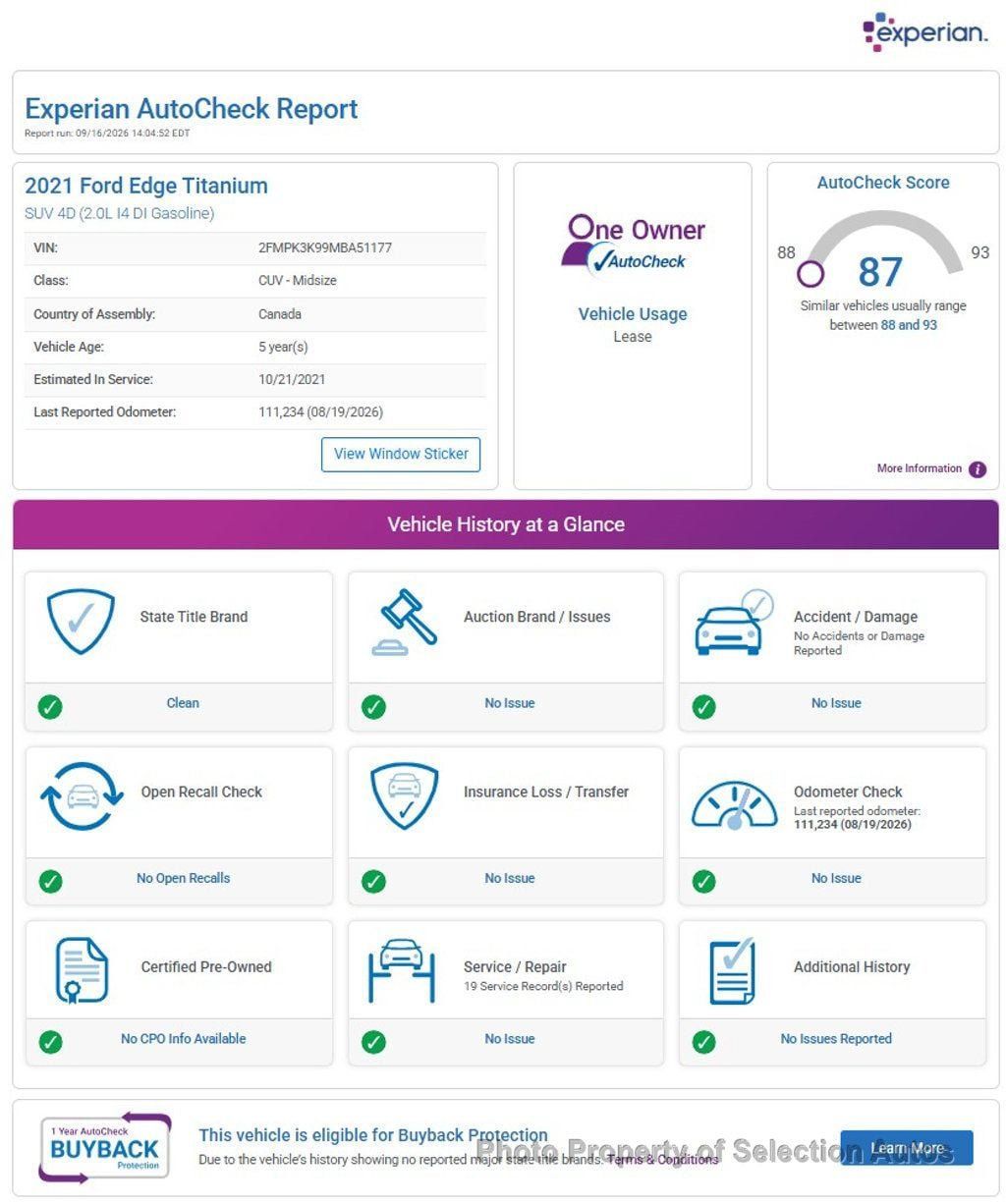Click the State Title Brand shield icon
Screen dimensions: 1006x1204
81,622
